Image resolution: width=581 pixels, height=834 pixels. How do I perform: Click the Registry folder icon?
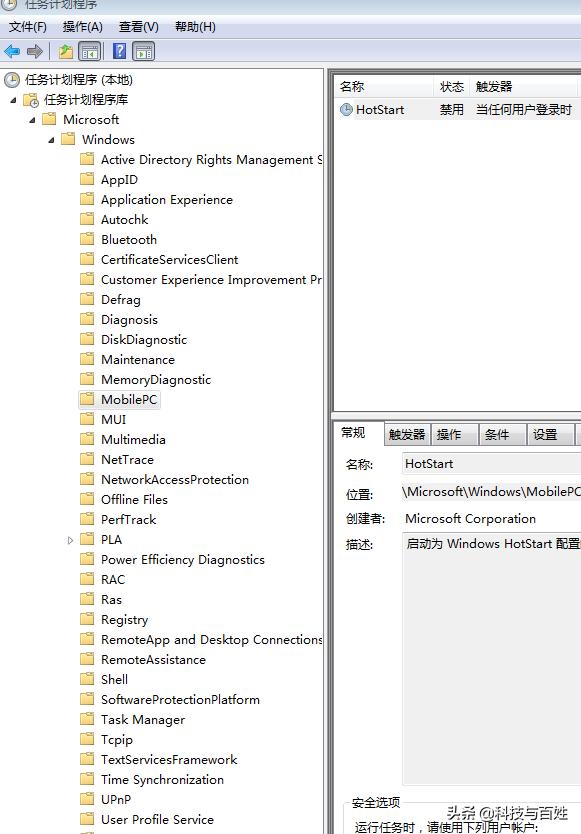click(87, 619)
